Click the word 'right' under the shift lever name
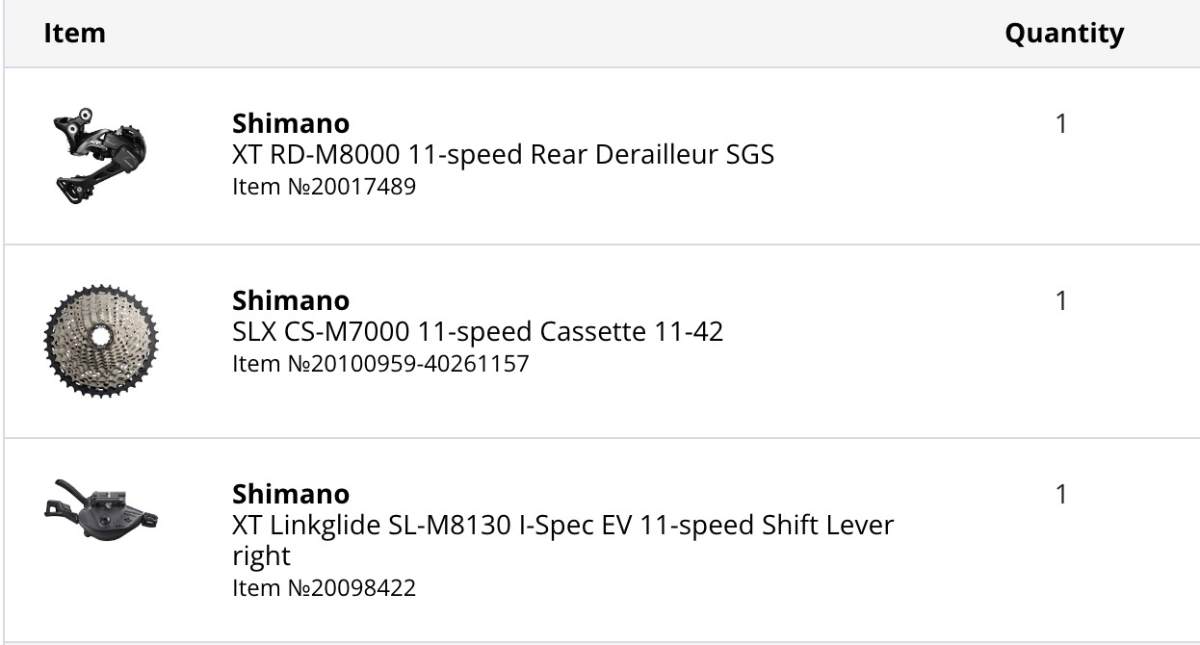 (x=261, y=556)
